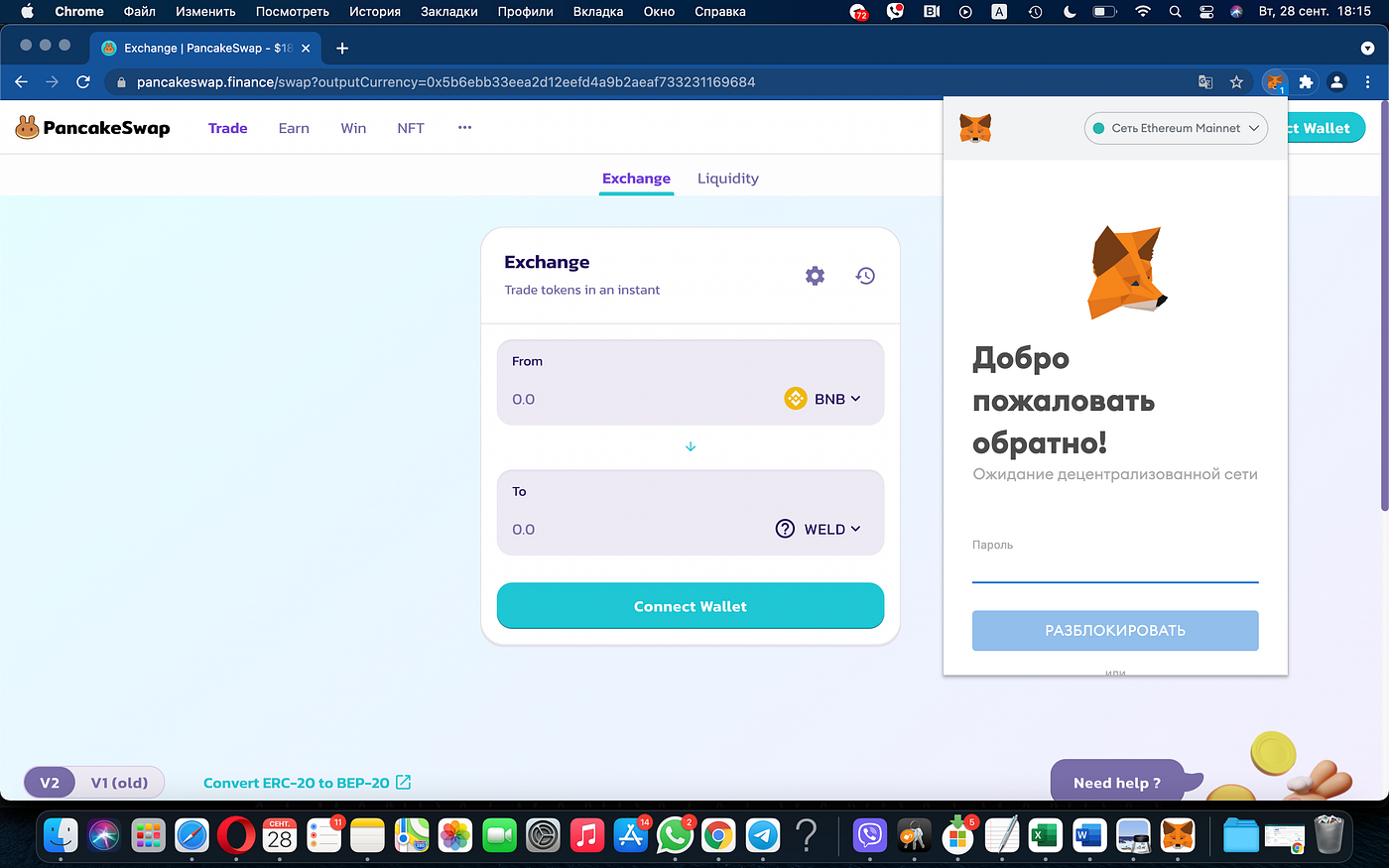
Task: Open the Файл menu
Action: pyautogui.click(x=140, y=12)
